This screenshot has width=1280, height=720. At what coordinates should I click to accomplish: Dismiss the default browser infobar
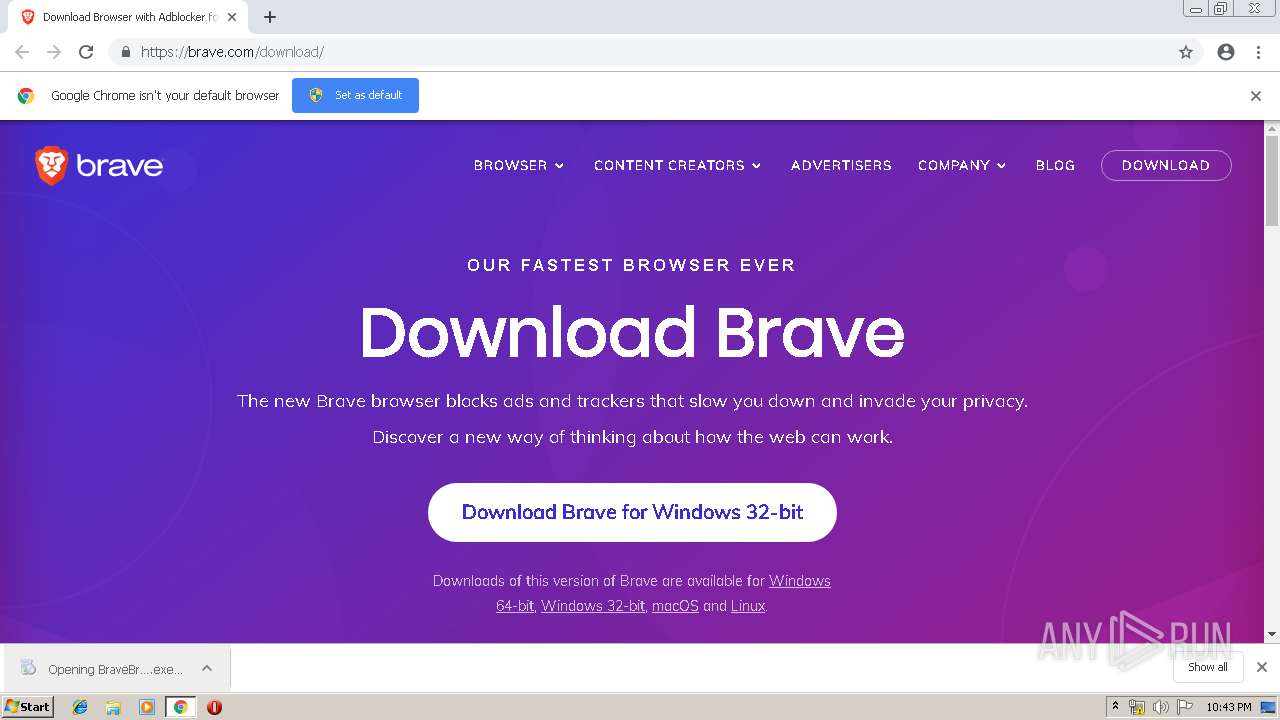click(1256, 96)
